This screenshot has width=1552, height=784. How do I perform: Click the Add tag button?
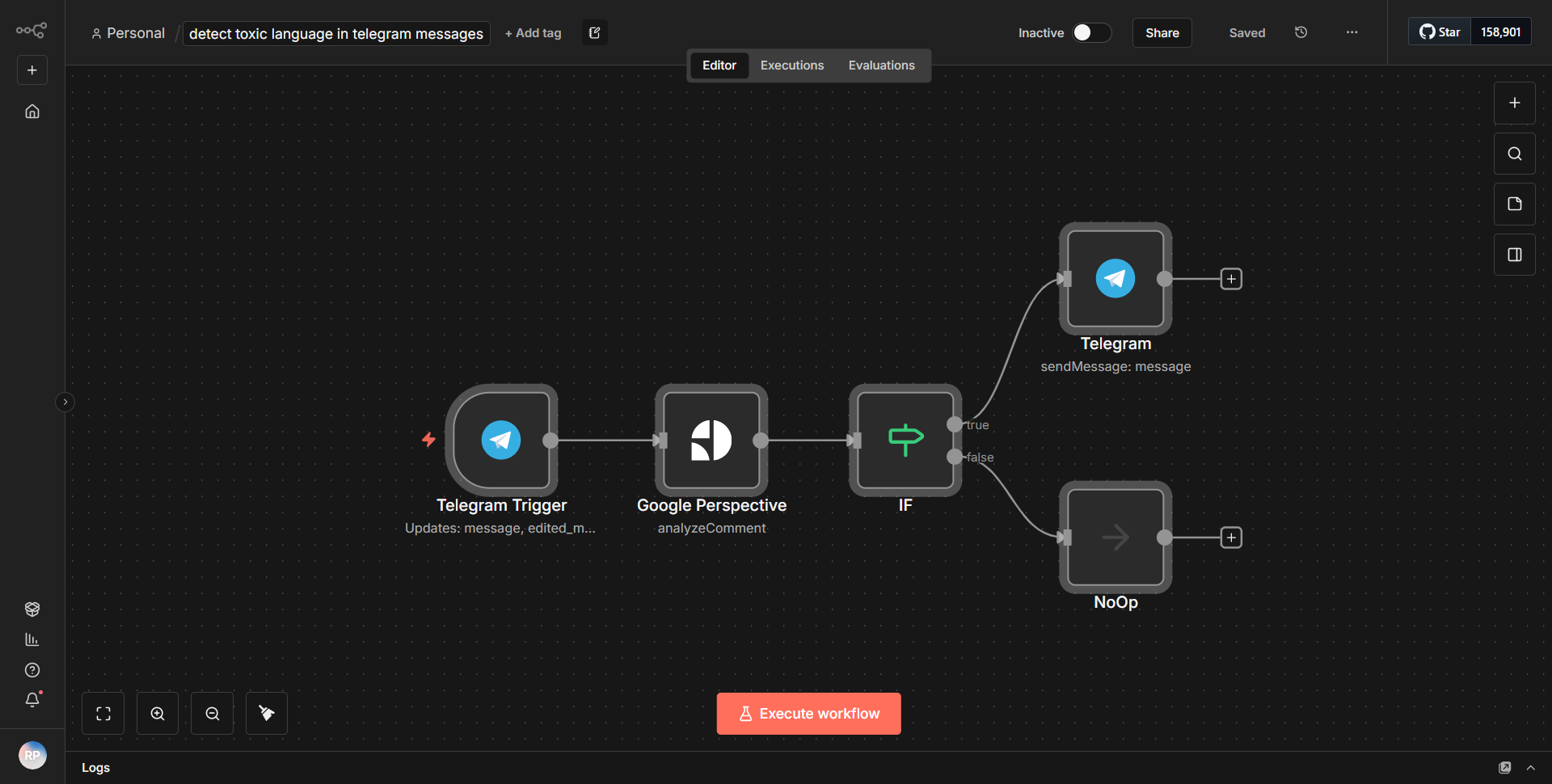pos(533,33)
